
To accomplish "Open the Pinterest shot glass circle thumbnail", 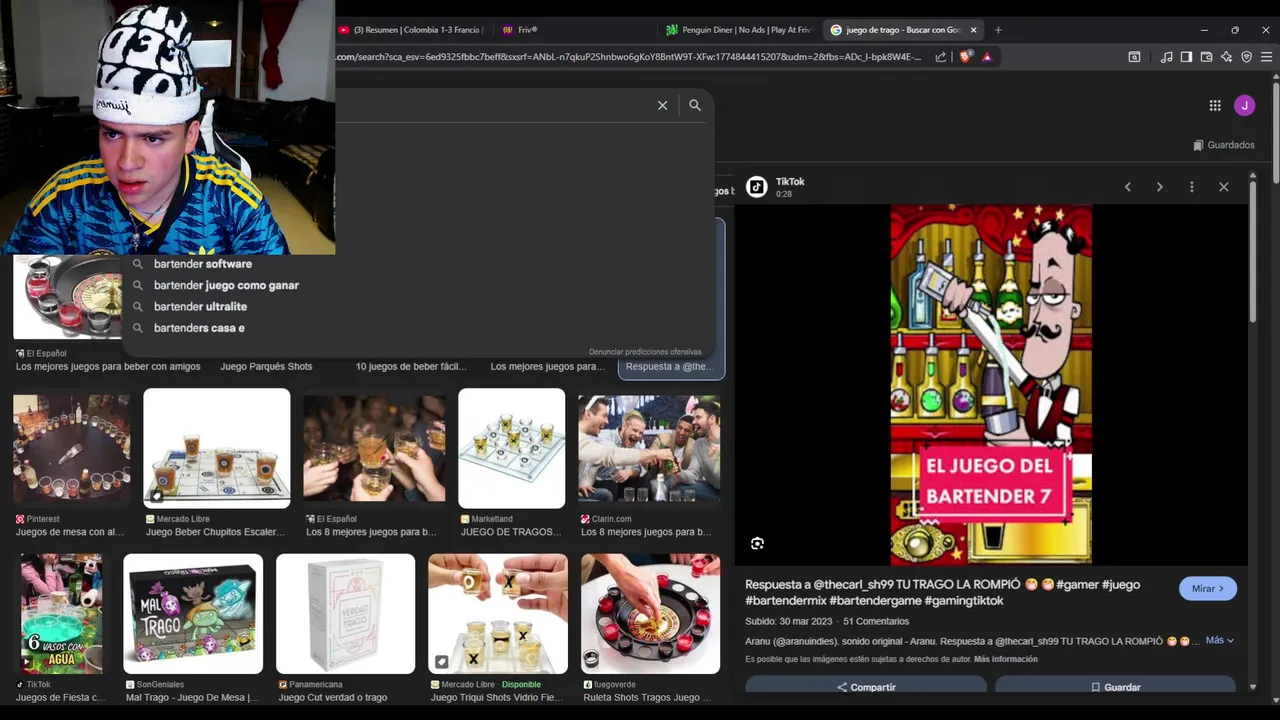I will pos(71,448).
